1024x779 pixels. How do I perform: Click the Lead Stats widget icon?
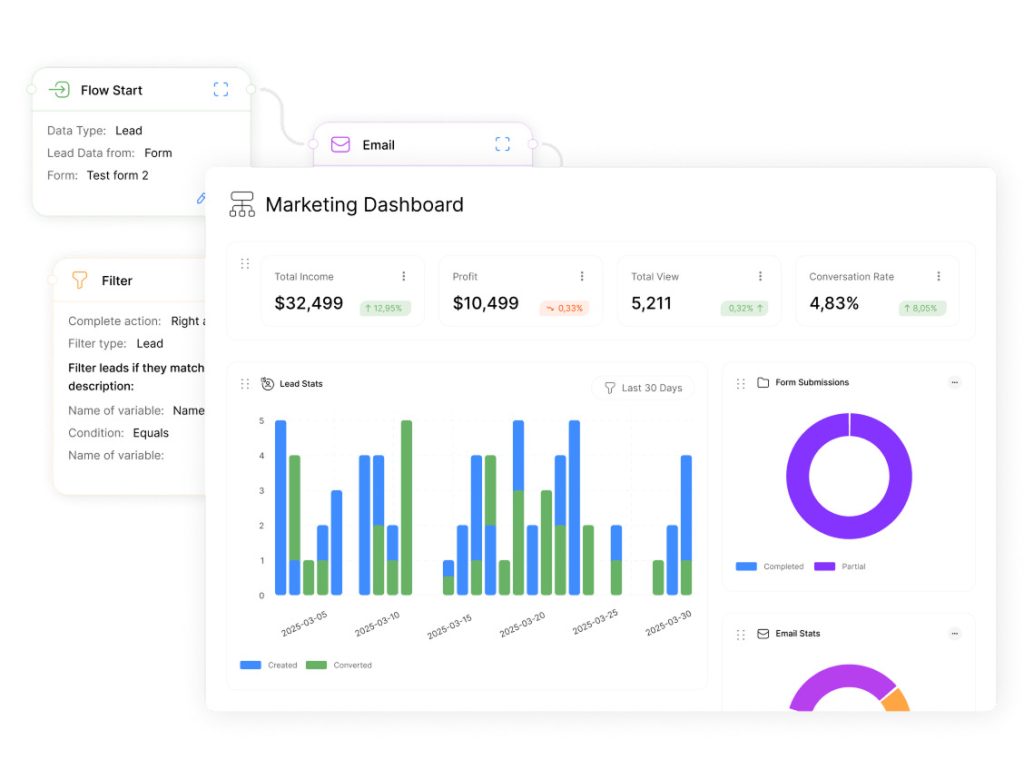click(267, 384)
